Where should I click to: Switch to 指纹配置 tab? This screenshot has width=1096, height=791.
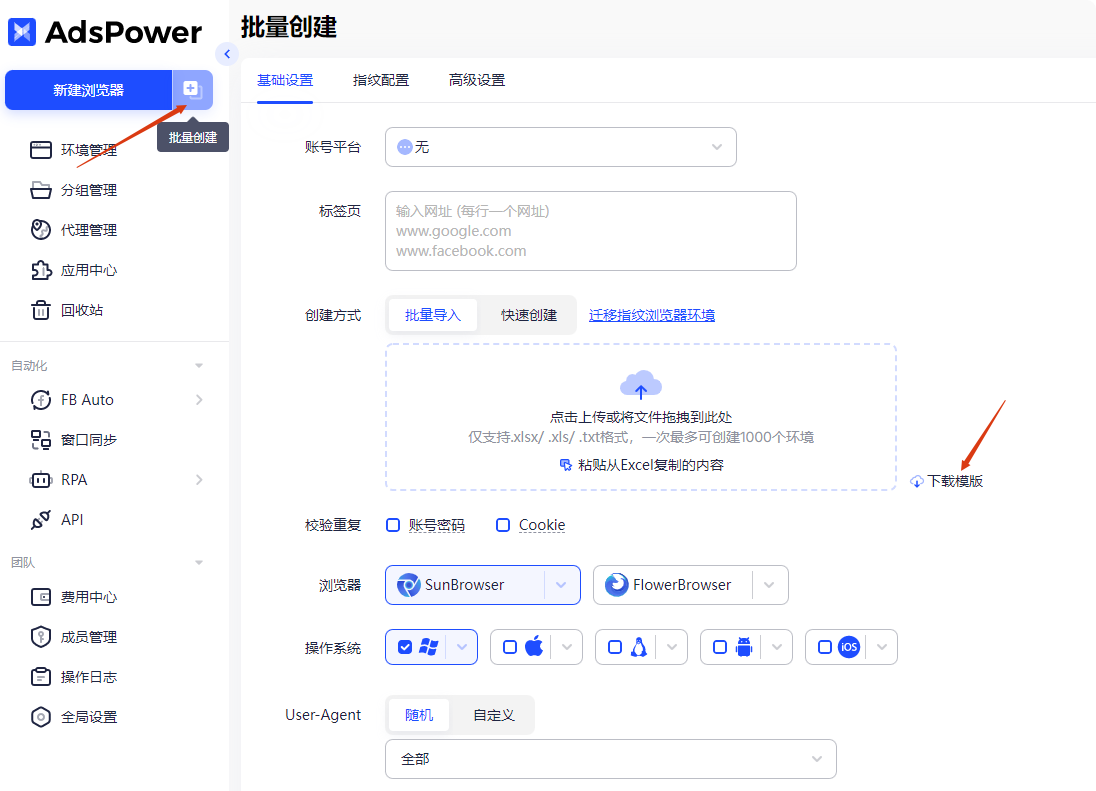(x=381, y=80)
